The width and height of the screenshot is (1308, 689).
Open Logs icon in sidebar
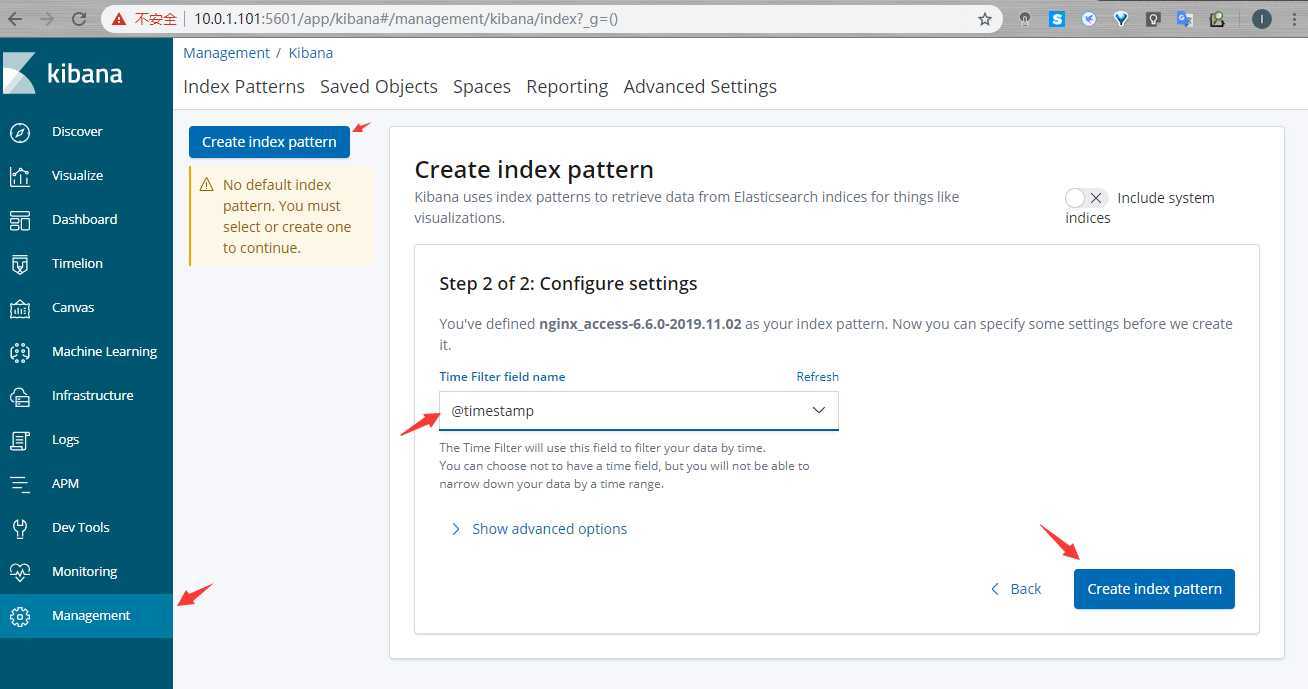pos(20,440)
